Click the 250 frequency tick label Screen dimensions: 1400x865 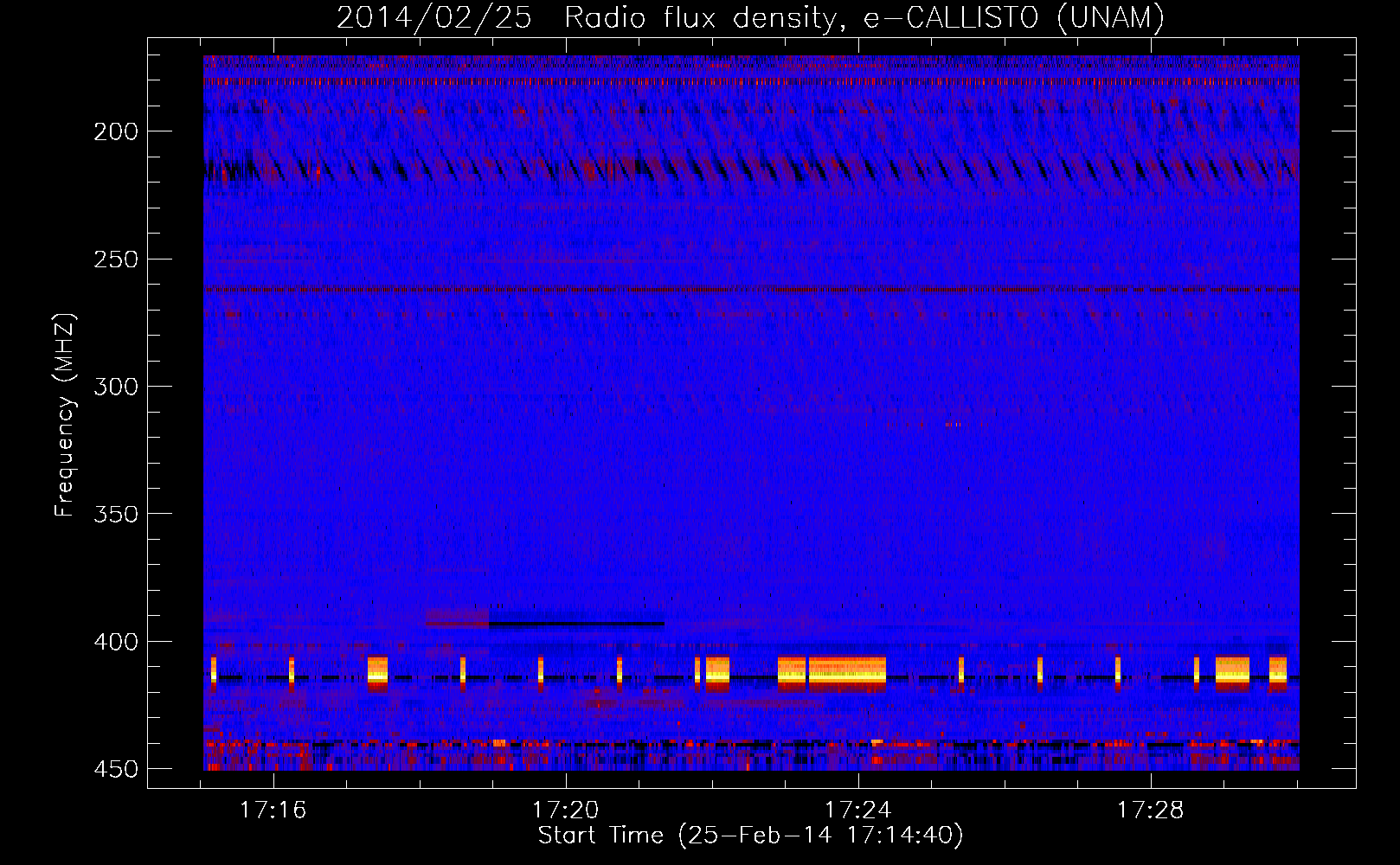116,259
